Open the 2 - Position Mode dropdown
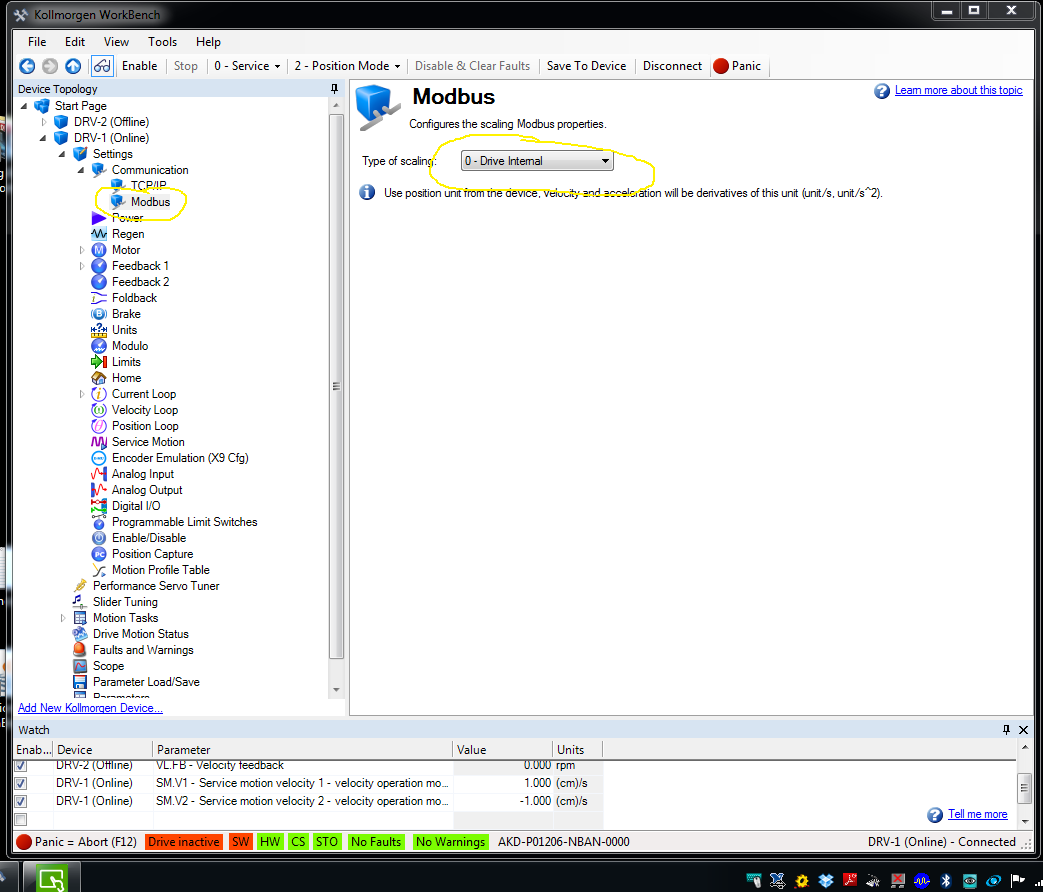Image resolution: width=1043 pixels, height=892 pixels. [x=347, y=66]
